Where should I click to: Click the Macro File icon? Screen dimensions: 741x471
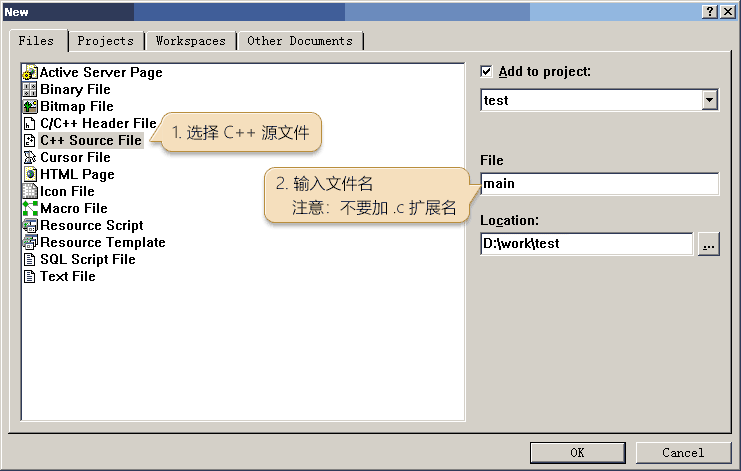pos(30,209)
